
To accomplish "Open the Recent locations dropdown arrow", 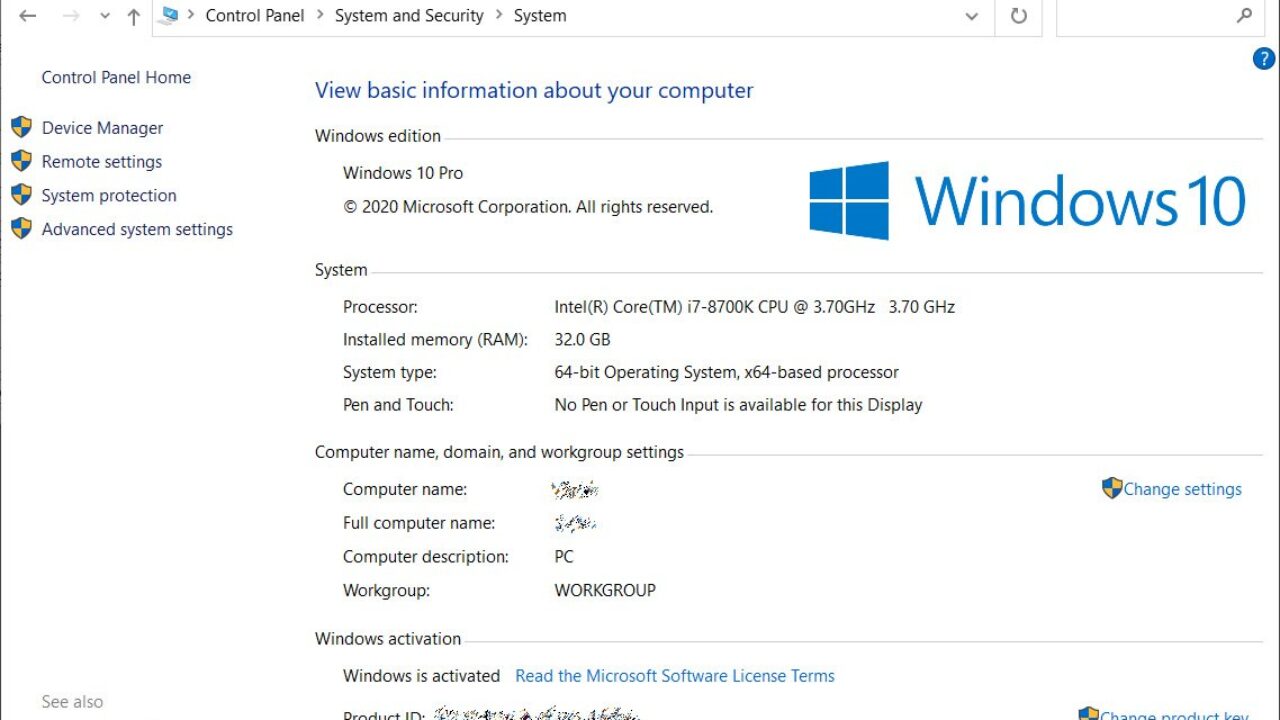I will pyautogui.click(x=105, y=16).
